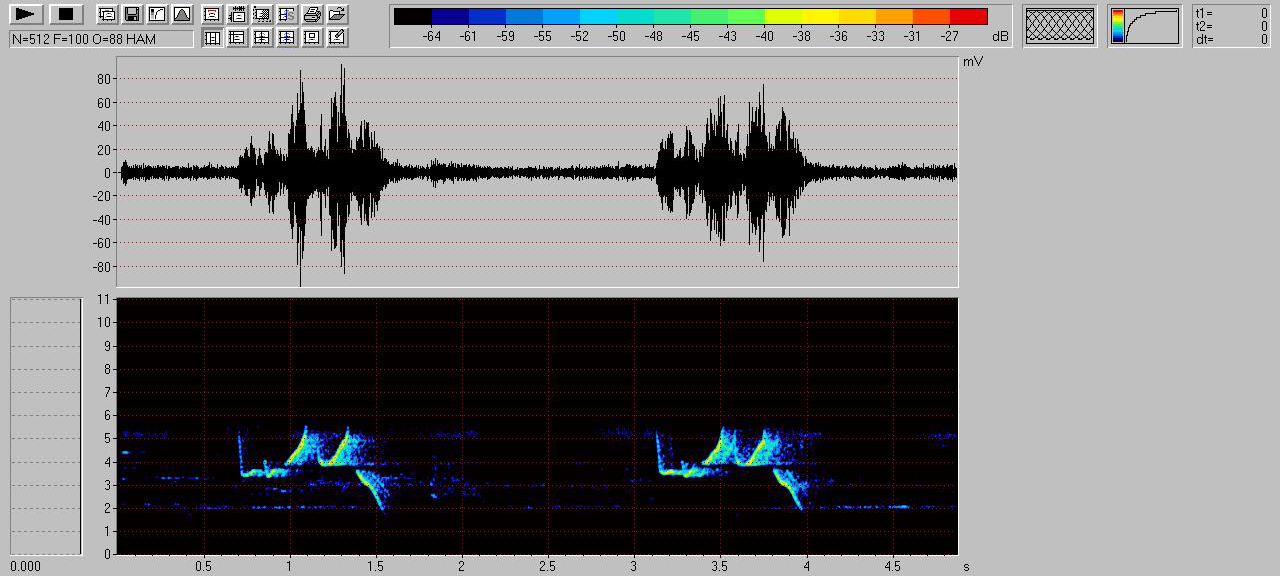Image resolution: width=1280 pixels, height=576 pixels.
Task: Click the crosshatched pattern button
Action: point(1060,25)
